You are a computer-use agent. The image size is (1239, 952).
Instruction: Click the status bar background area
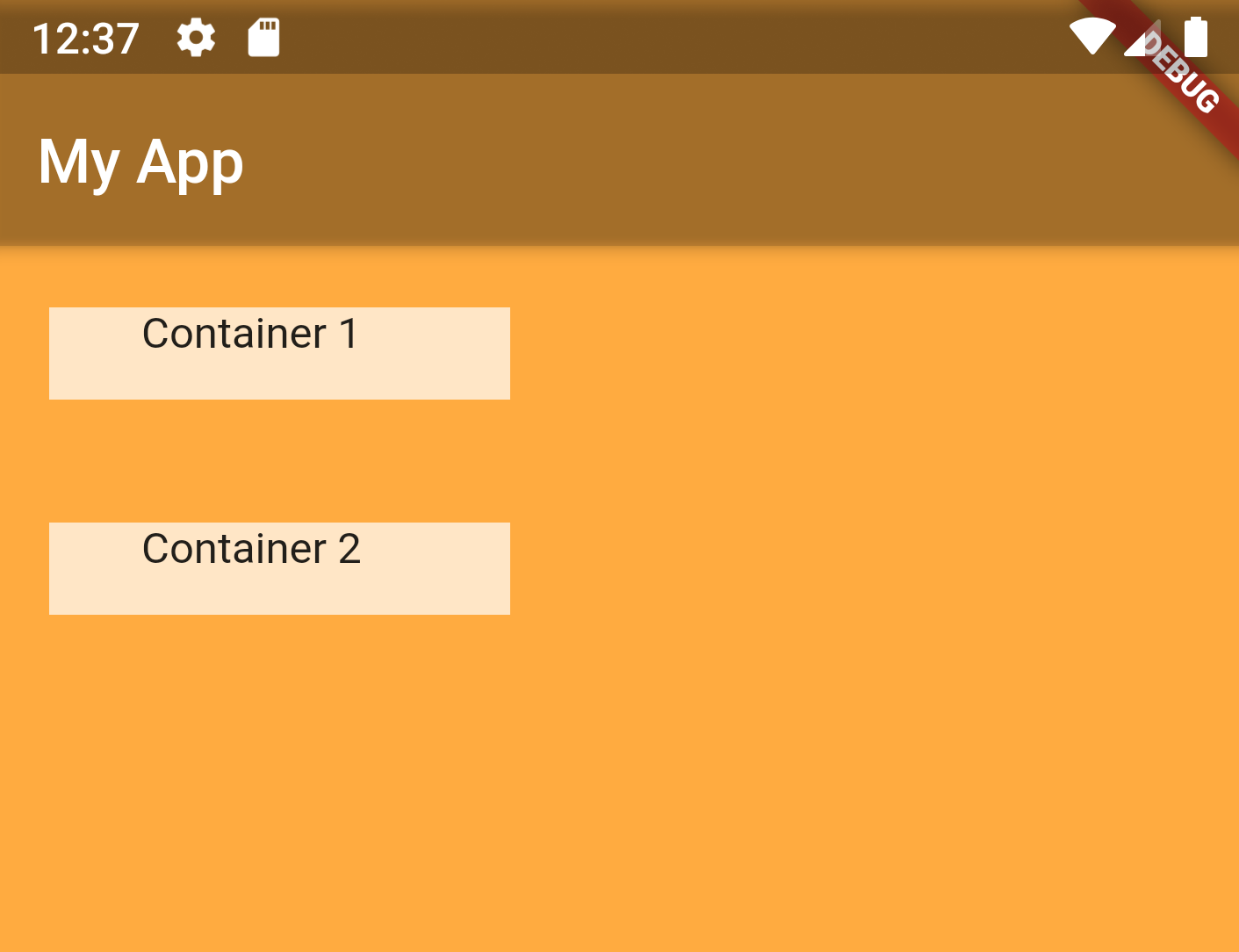tap(615, 37)
